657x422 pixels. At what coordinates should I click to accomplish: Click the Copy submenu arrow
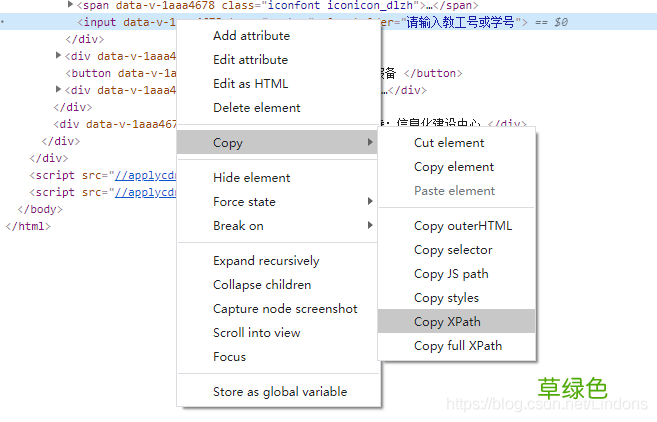(x=370, y=142)
